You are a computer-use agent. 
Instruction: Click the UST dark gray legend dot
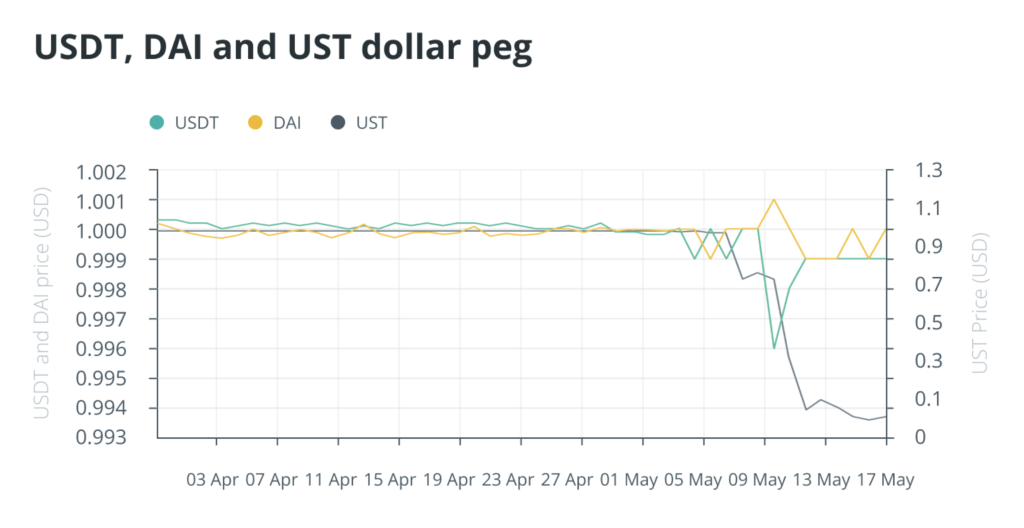pyautogui.click(x=338, y=123)
